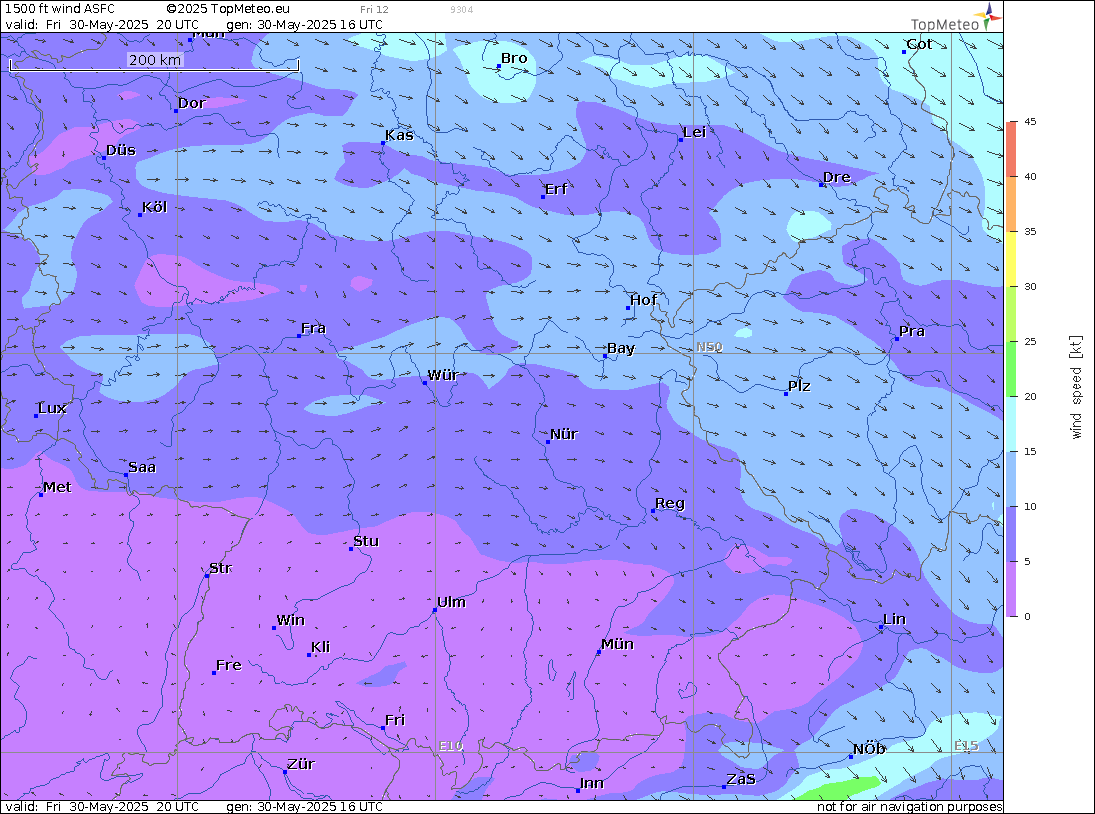The height and width of the screenshot is (814, 1095).
Task: Select the 'Lei' Leipzig label
Action: 695,133
